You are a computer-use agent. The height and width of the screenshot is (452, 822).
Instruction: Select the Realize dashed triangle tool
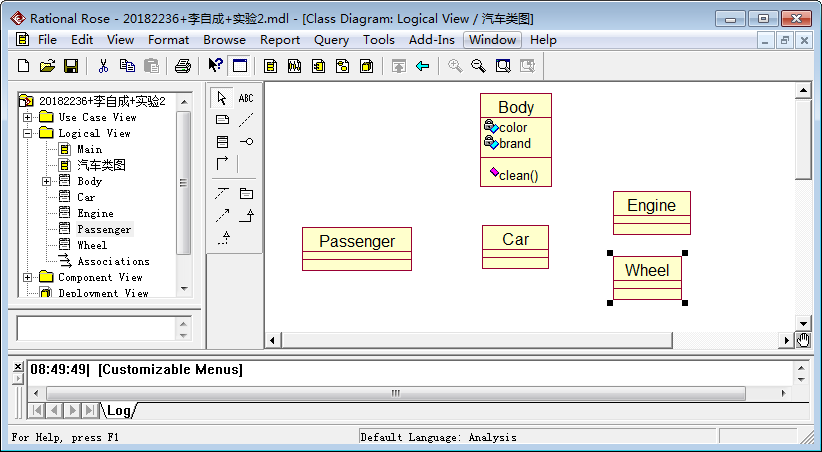coord(224,238)
